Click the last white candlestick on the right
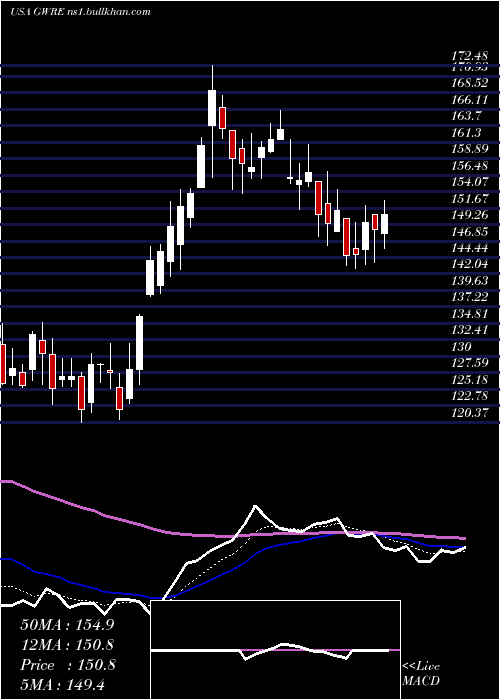The image size is (500, 700). pos(384,224)
